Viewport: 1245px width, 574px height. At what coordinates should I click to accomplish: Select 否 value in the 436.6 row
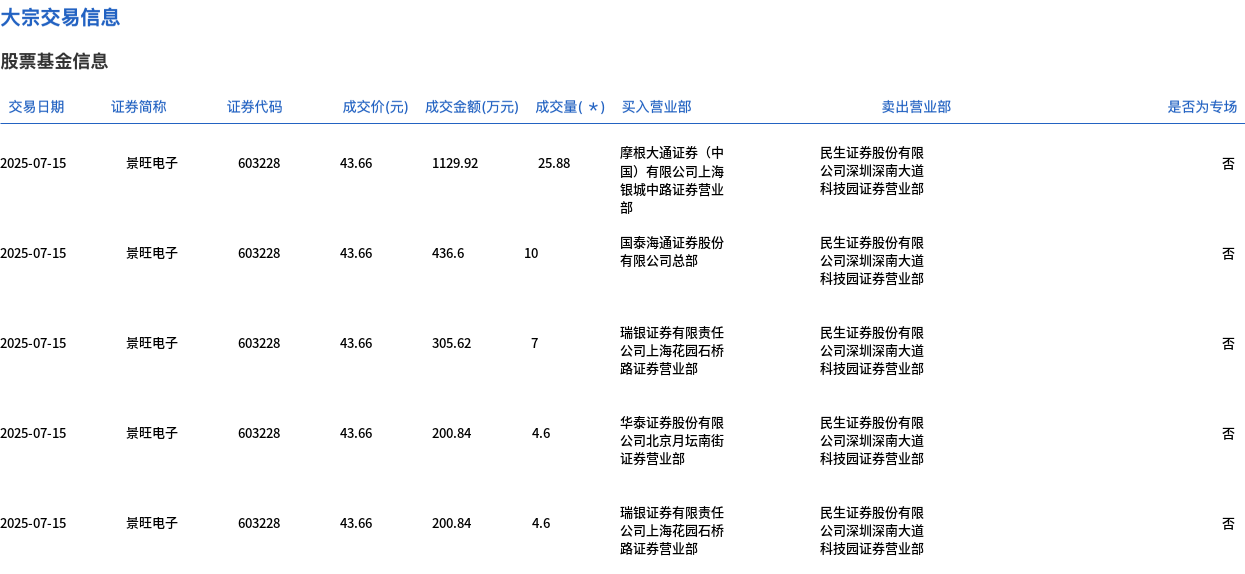pos(1228,253)
